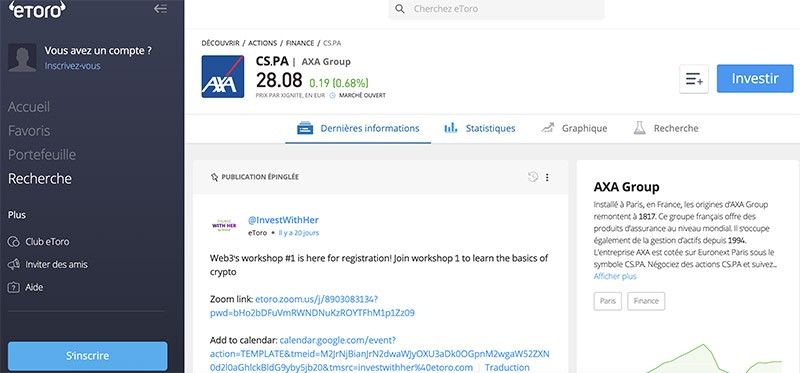The width and height of the screenshot is (800, 373).
Task: Go to ACTIONS breadcrumb
Action: tap(263, 43)
